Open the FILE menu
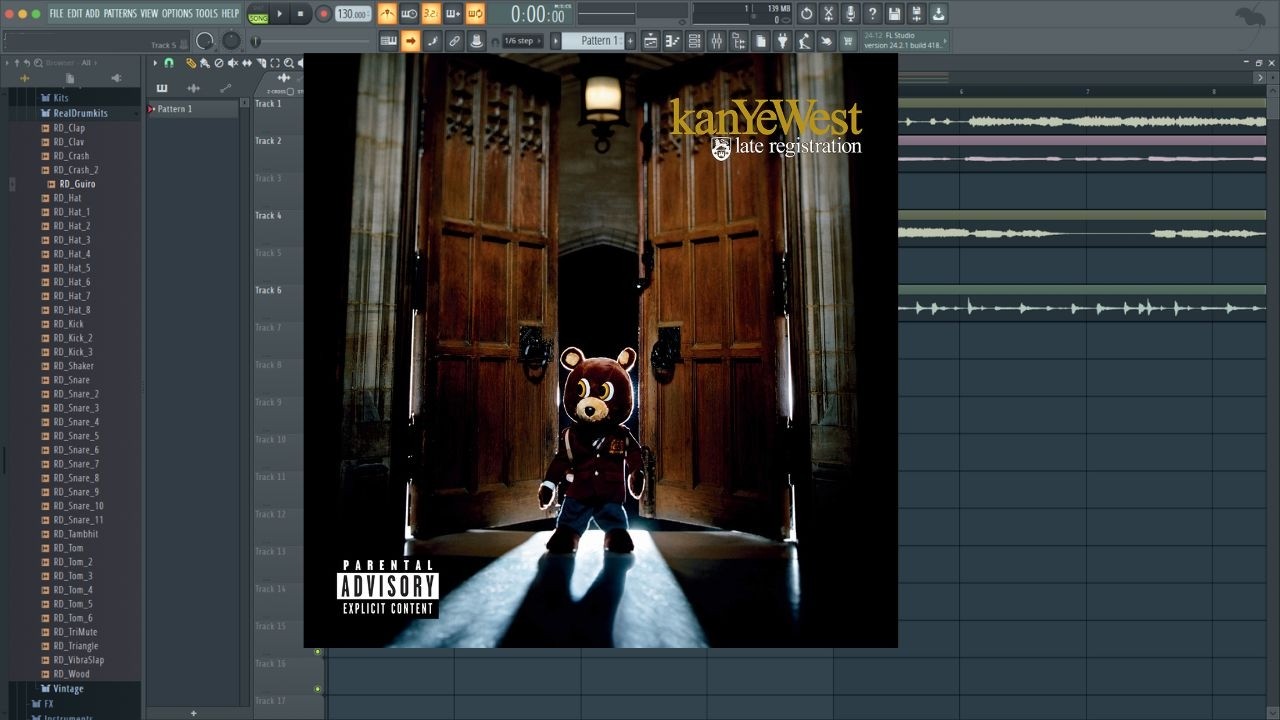Image resolution: width=1280 pixels, height=720 pixels. click(x=56, y=13)
